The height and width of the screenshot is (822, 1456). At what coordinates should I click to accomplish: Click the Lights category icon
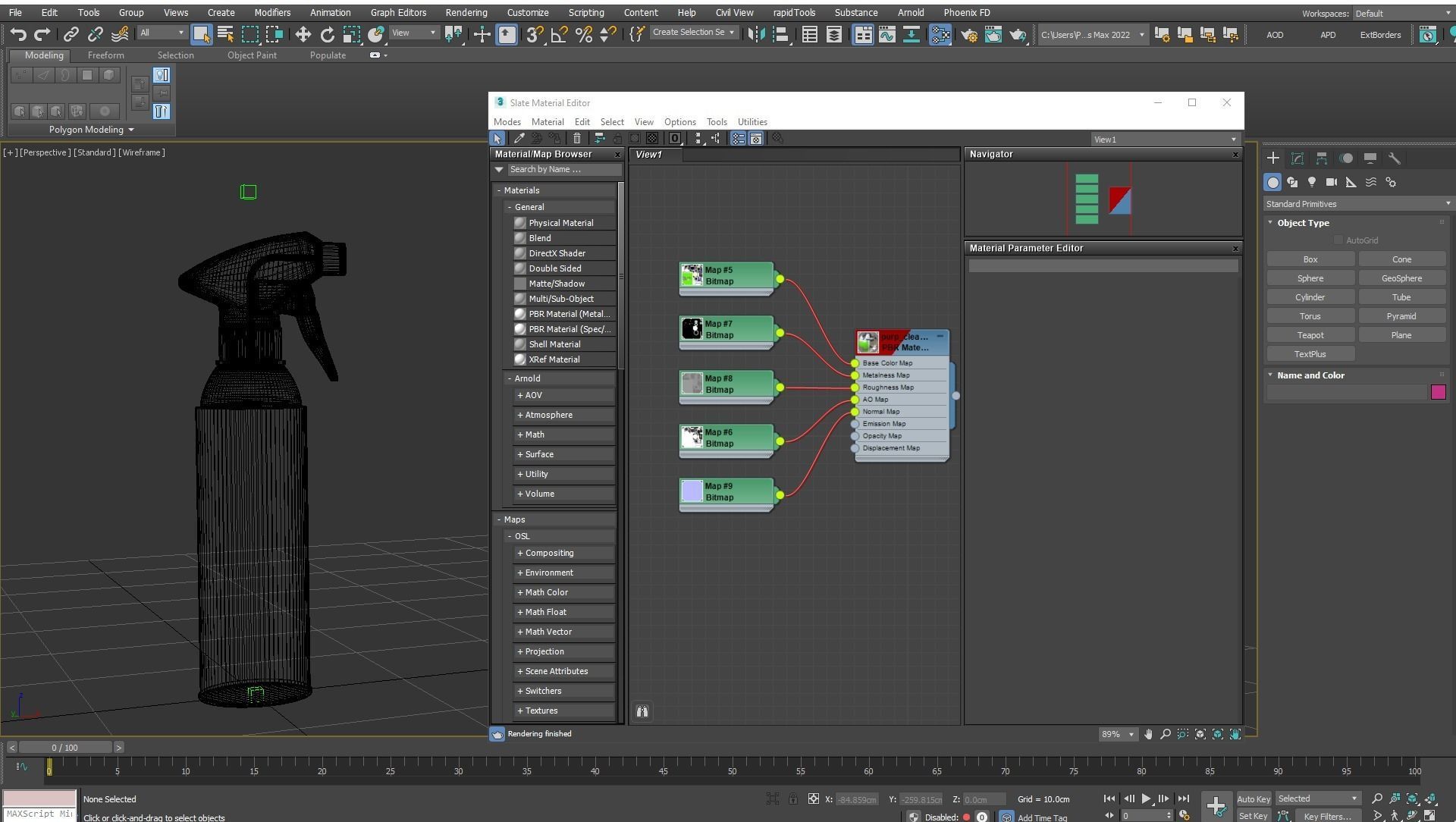[1312, 183]
